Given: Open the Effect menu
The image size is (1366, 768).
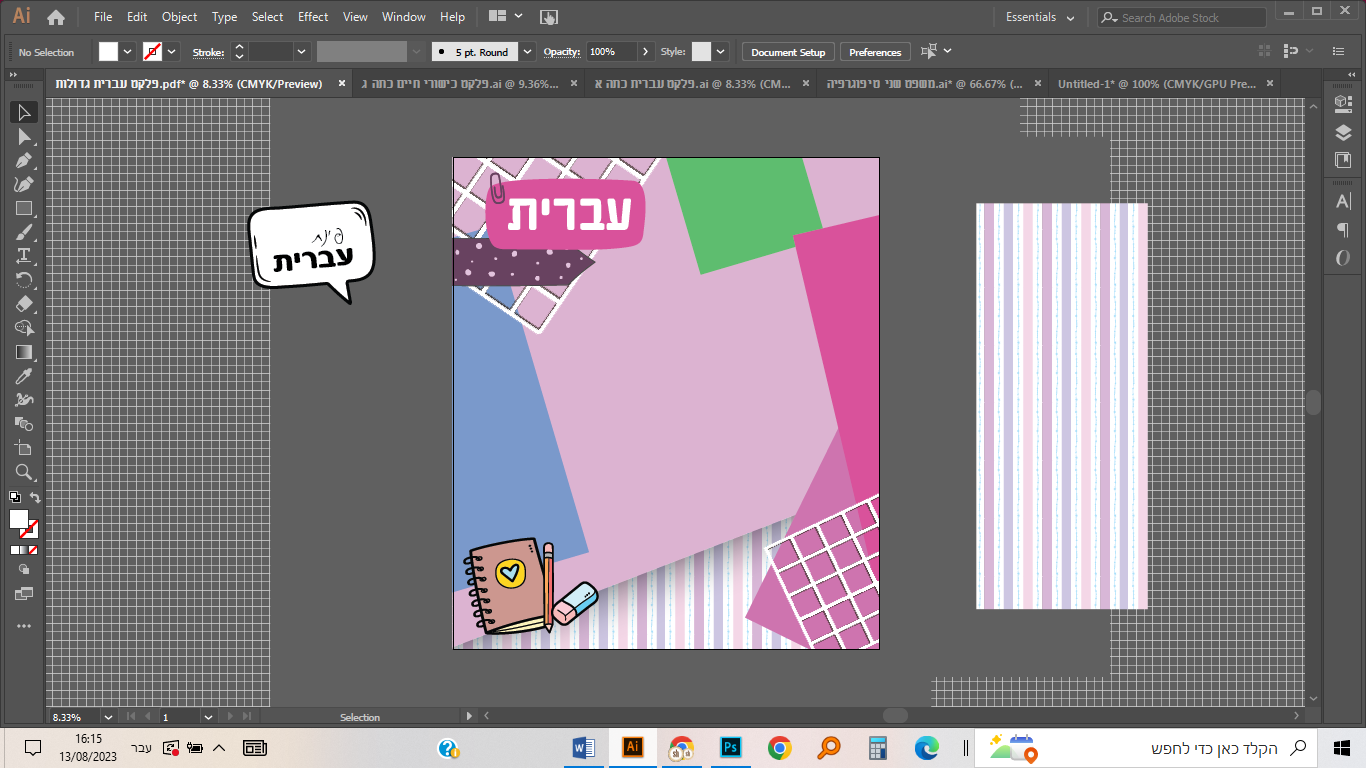Looking at the screenshot, I should [x=313, y=17].
